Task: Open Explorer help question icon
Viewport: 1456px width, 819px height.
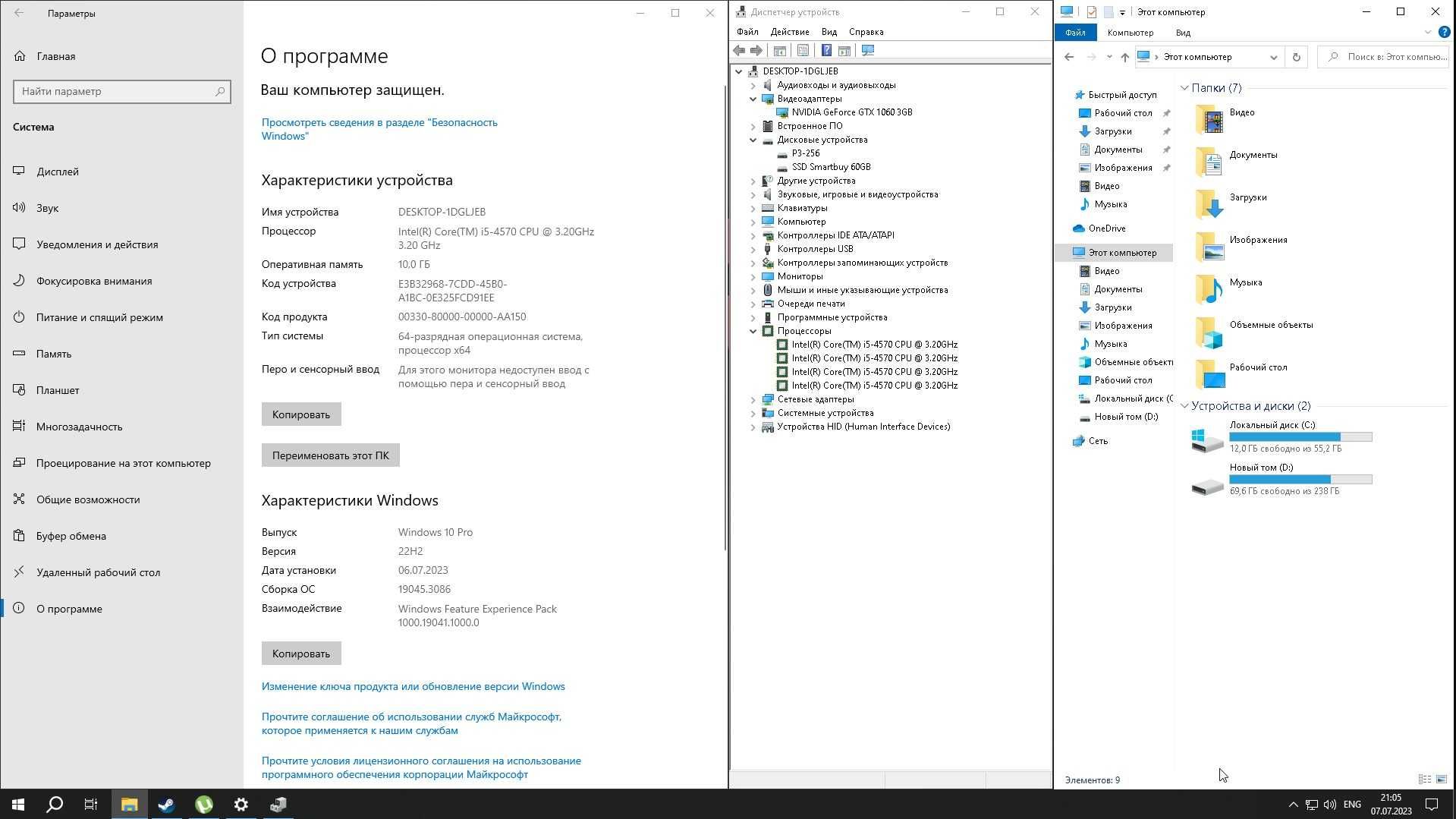Action: (x=1444, y=33)
